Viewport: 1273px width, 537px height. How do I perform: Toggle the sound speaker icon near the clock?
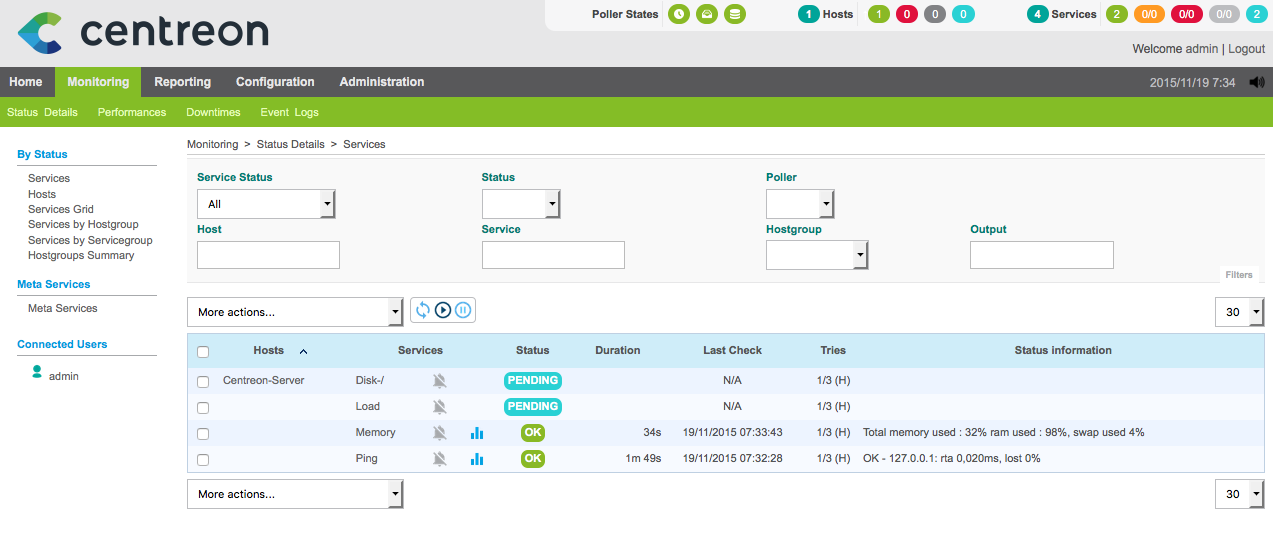point(1256,82)
